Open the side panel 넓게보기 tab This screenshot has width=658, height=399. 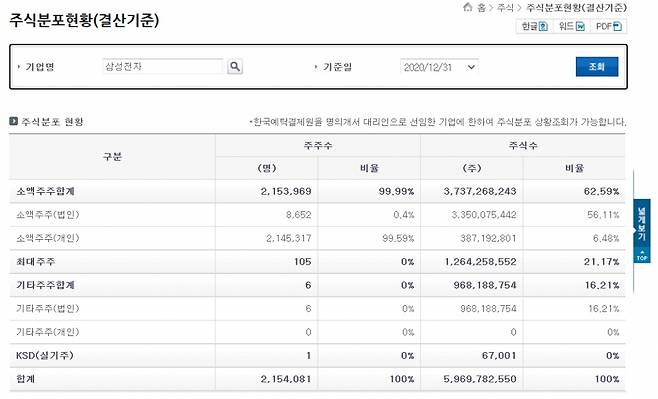642,224
